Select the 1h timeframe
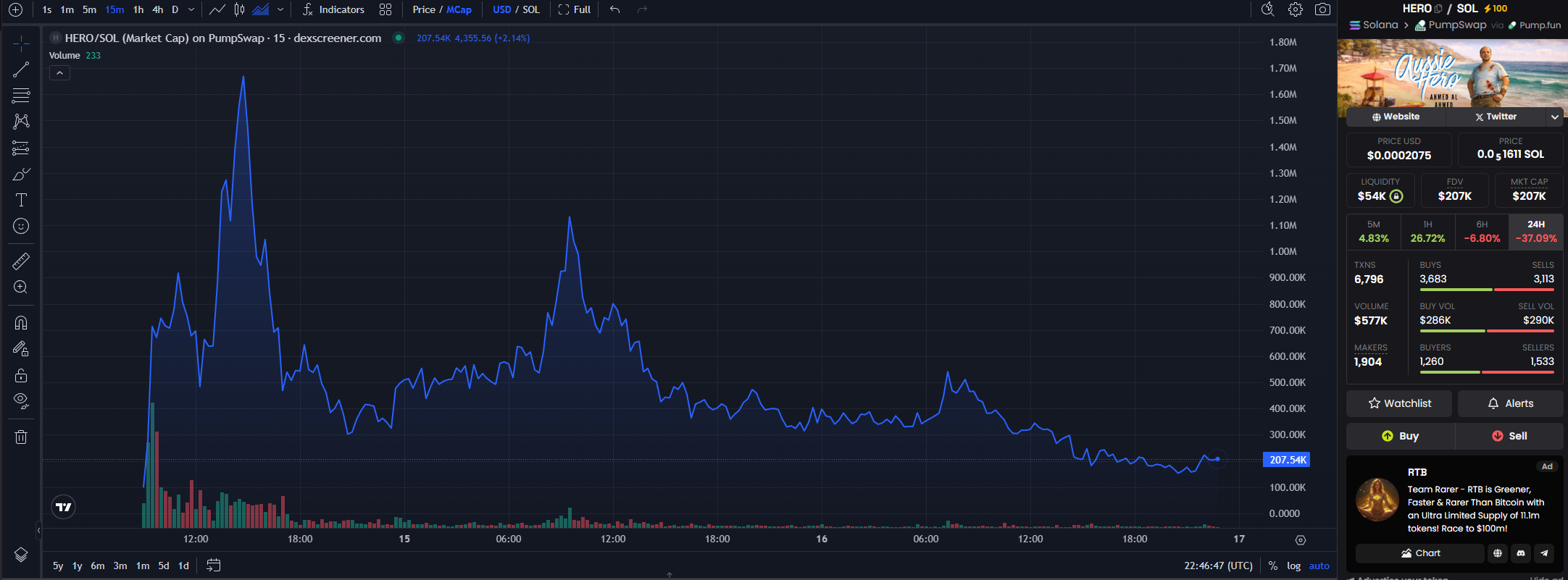 point(138,9)
